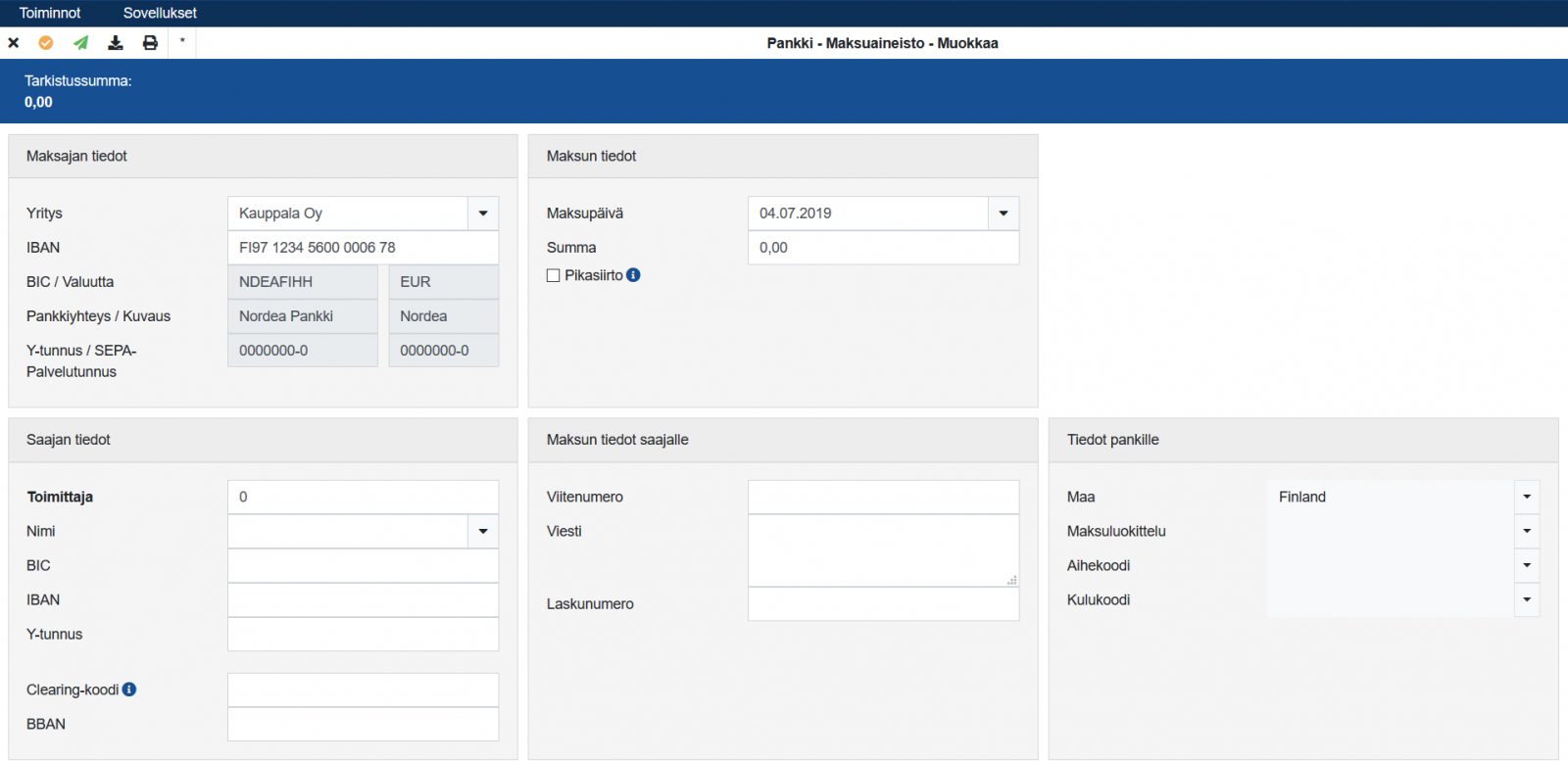Expand the Maksuluokittelu dropdown

click(x=1527, y=532)
